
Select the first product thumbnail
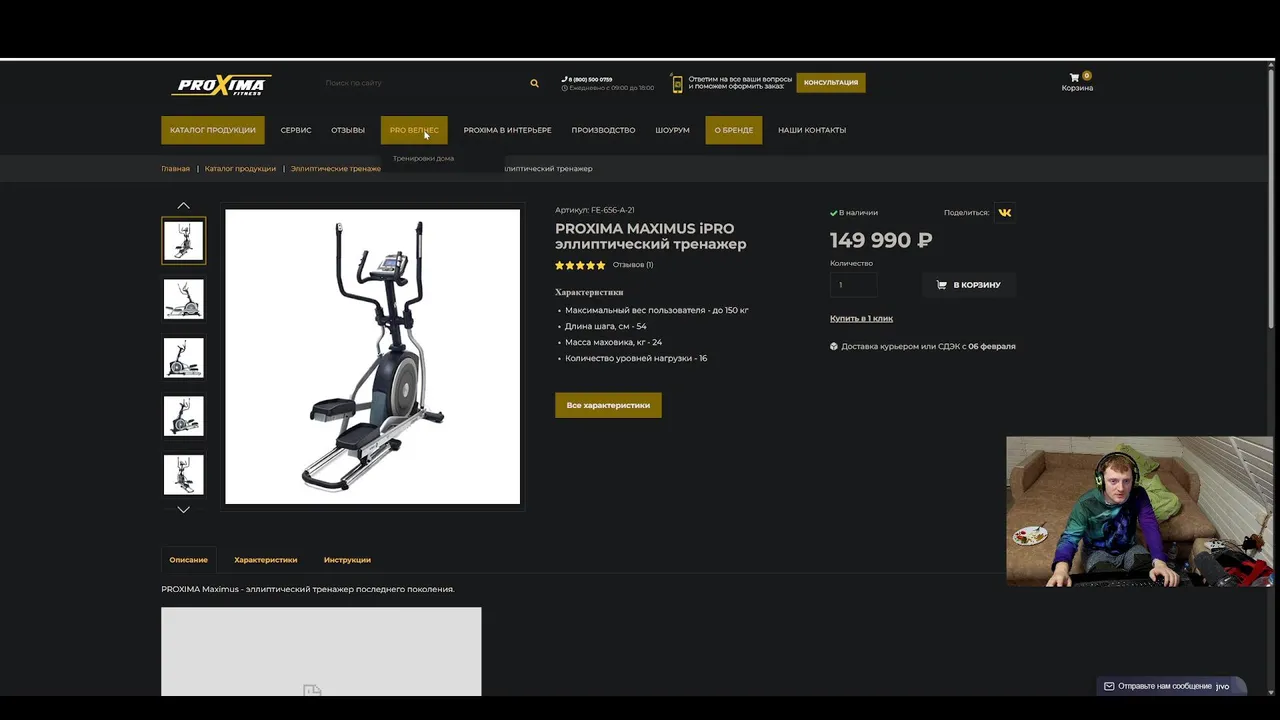pyautogui.click(x=183, y=241)
